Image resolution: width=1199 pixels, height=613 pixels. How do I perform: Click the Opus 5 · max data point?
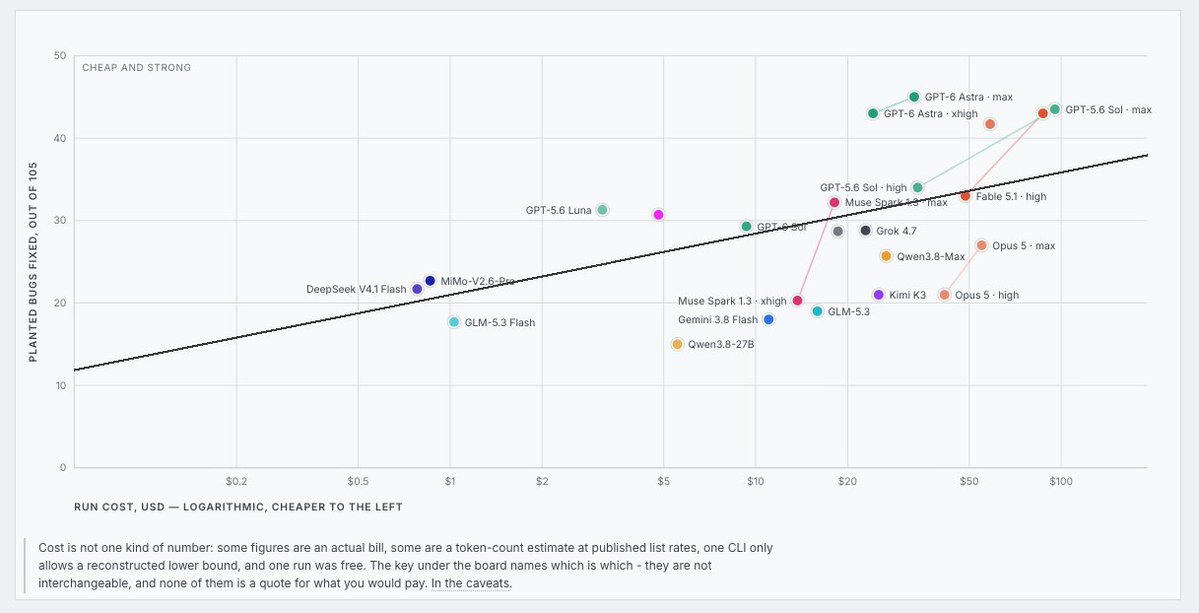(982, 245)
